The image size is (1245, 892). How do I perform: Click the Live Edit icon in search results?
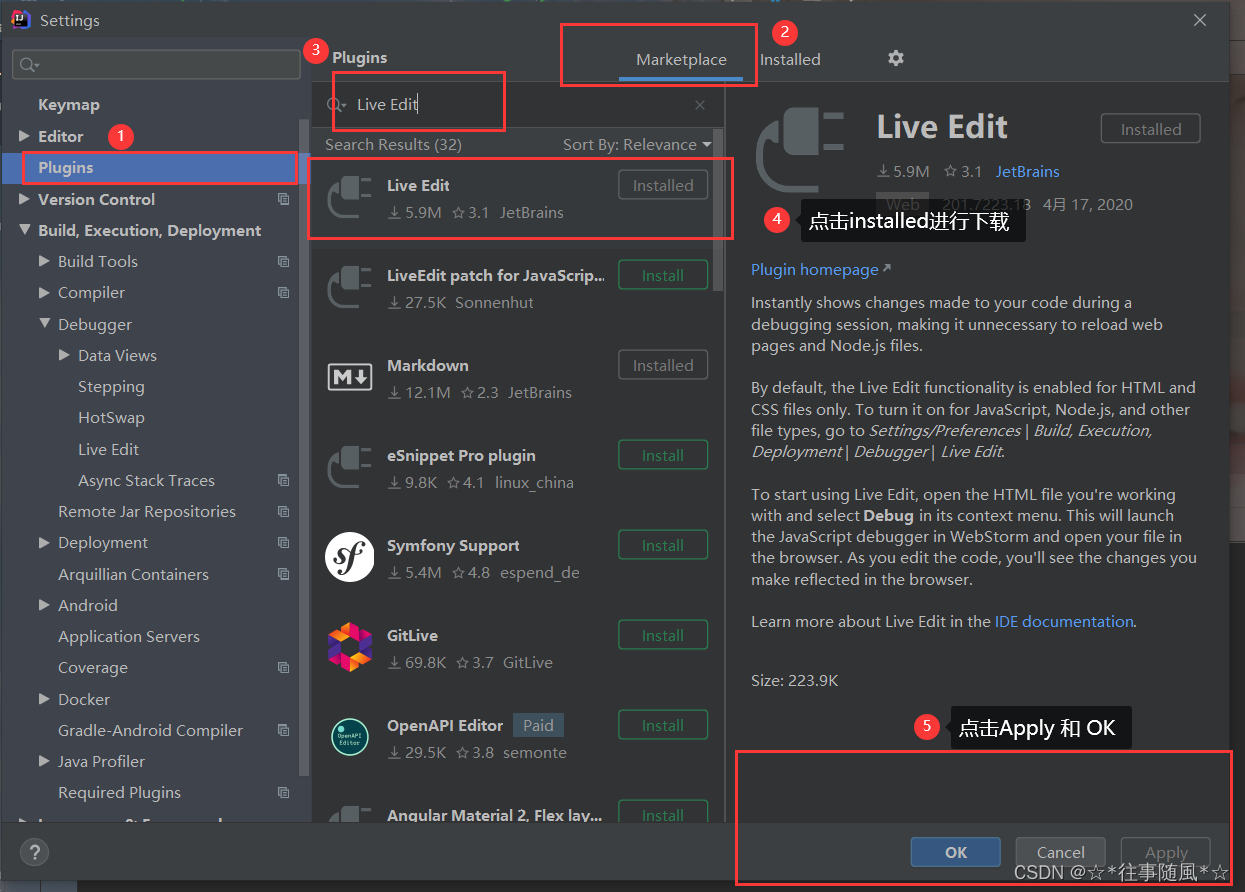(350, 195)
